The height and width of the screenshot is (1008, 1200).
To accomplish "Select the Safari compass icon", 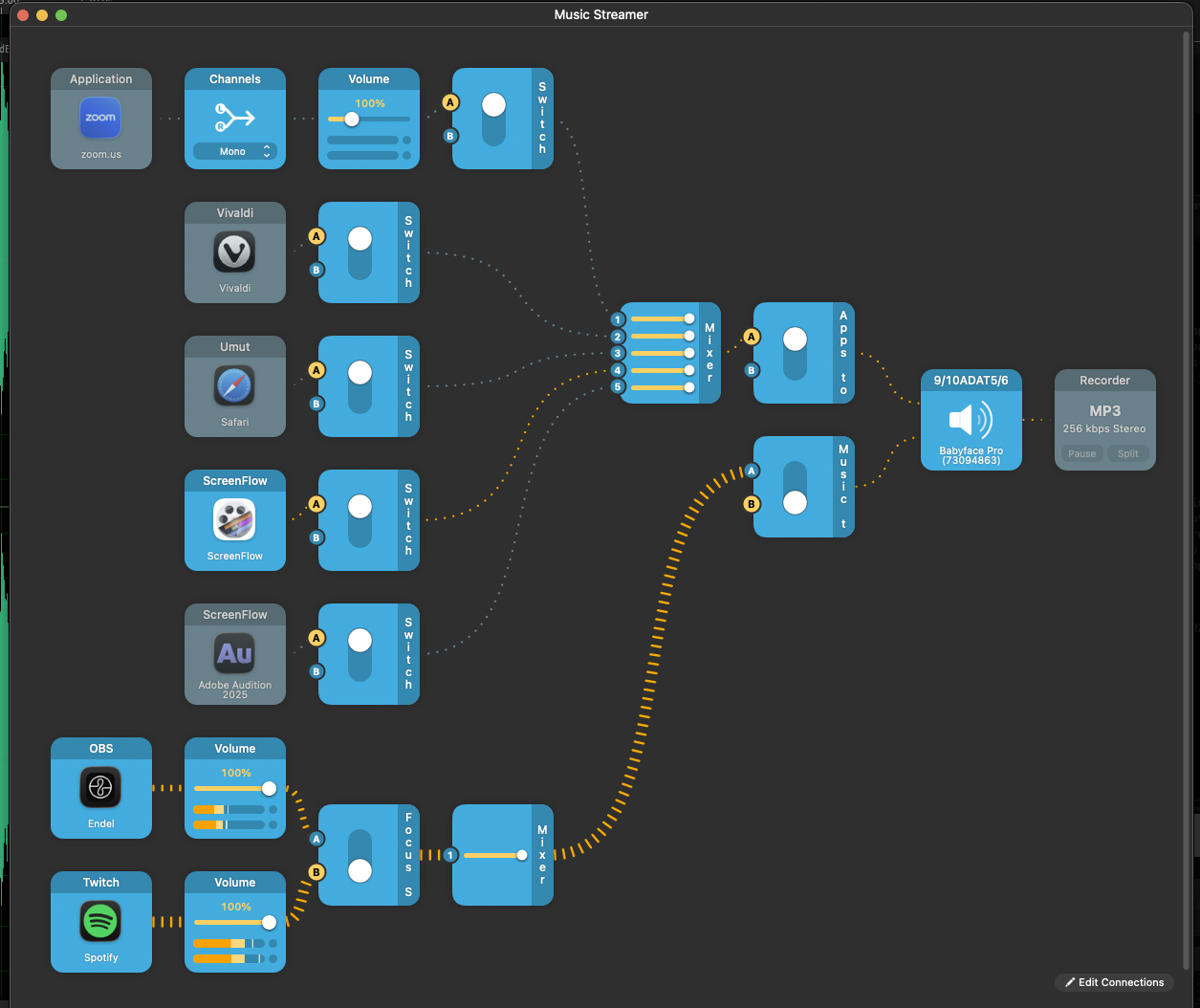I will click(x=234, y=386).
